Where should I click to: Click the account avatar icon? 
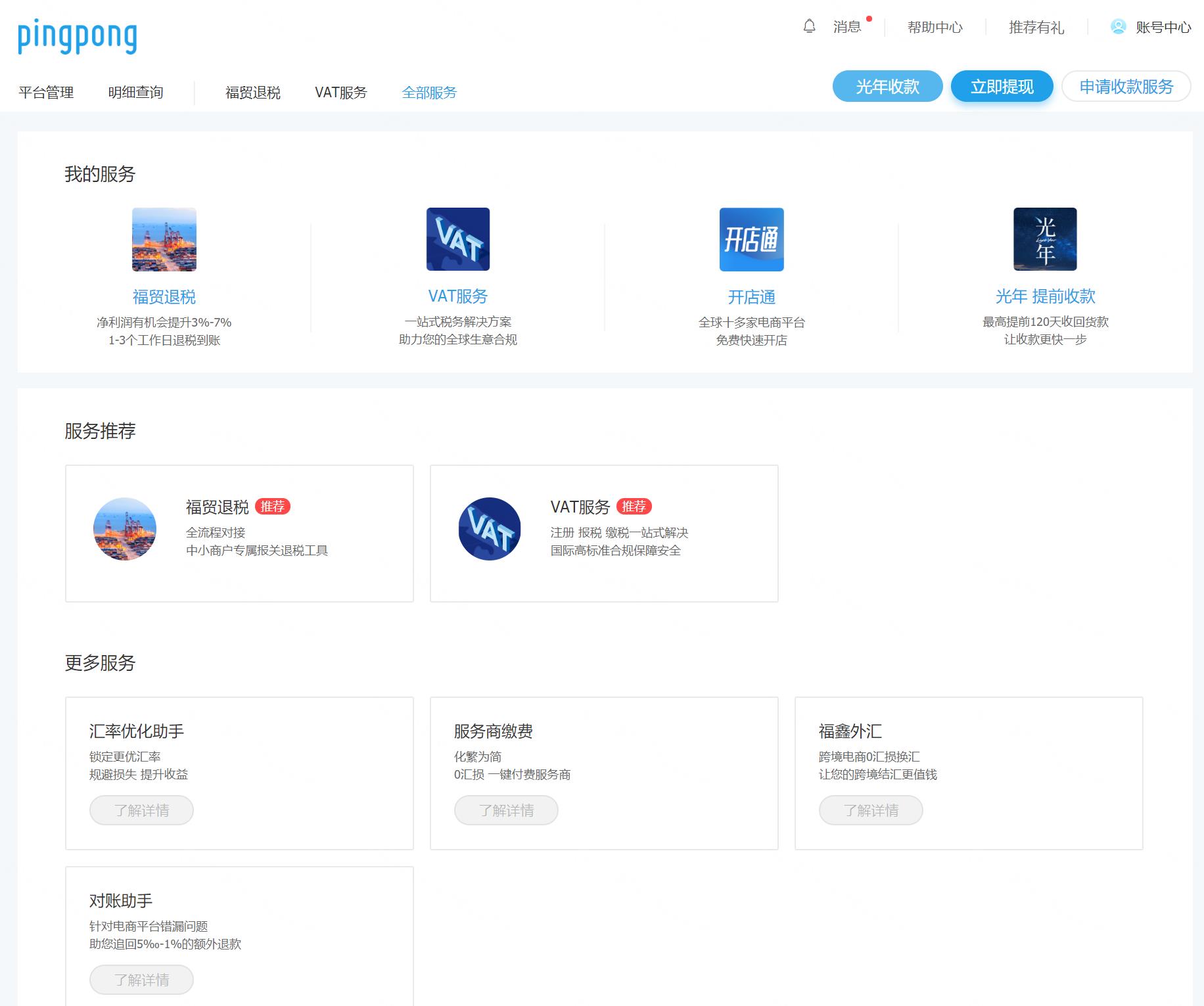pyautogui.click(x=1118, y=26)
